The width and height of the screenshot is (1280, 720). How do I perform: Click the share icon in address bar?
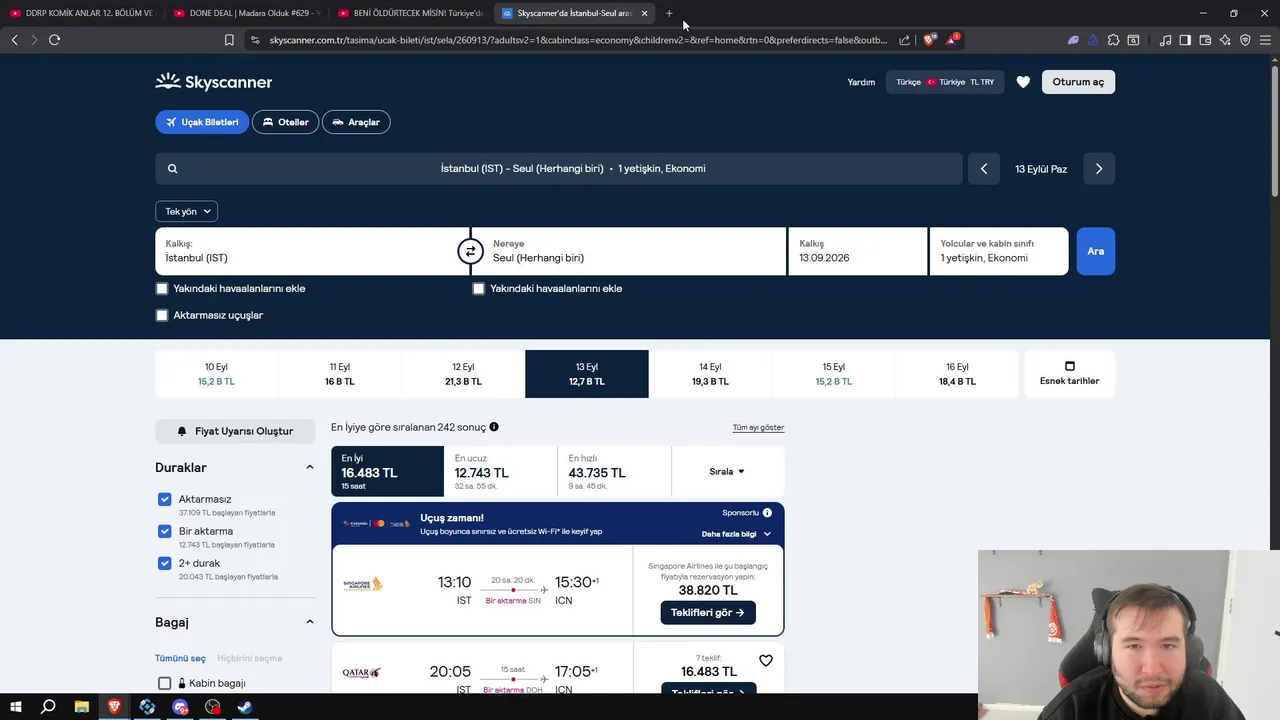pyautogui.click(x=905, y=40)
